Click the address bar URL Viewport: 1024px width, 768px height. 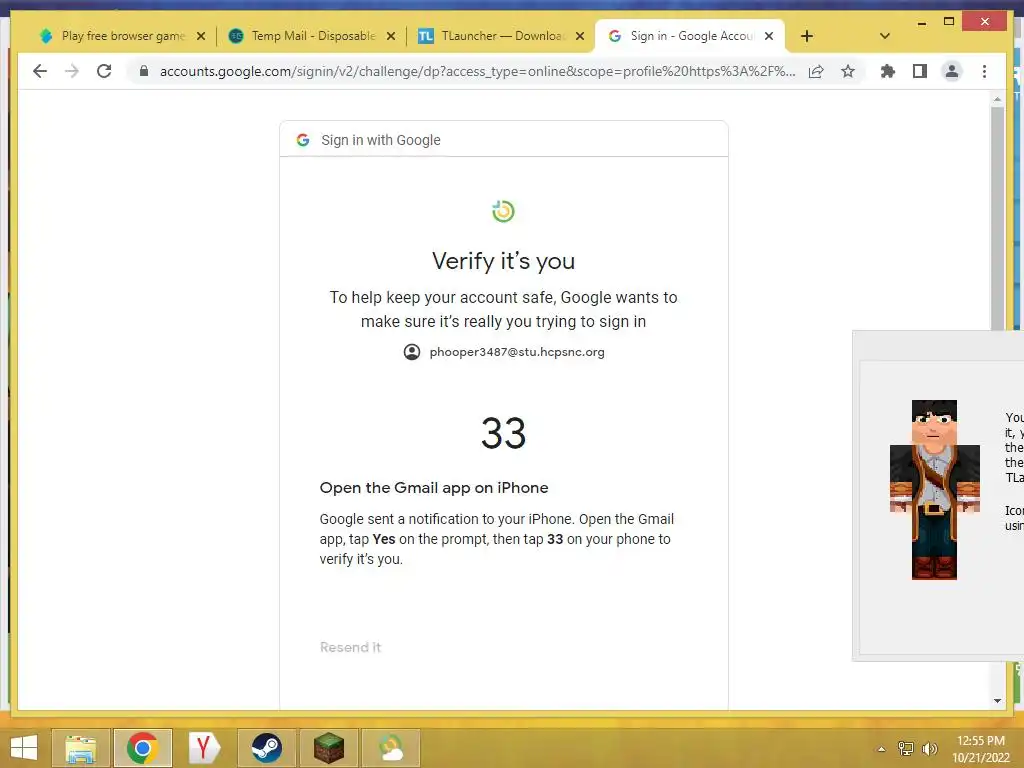pyautogui.click(x=477, y=71)
